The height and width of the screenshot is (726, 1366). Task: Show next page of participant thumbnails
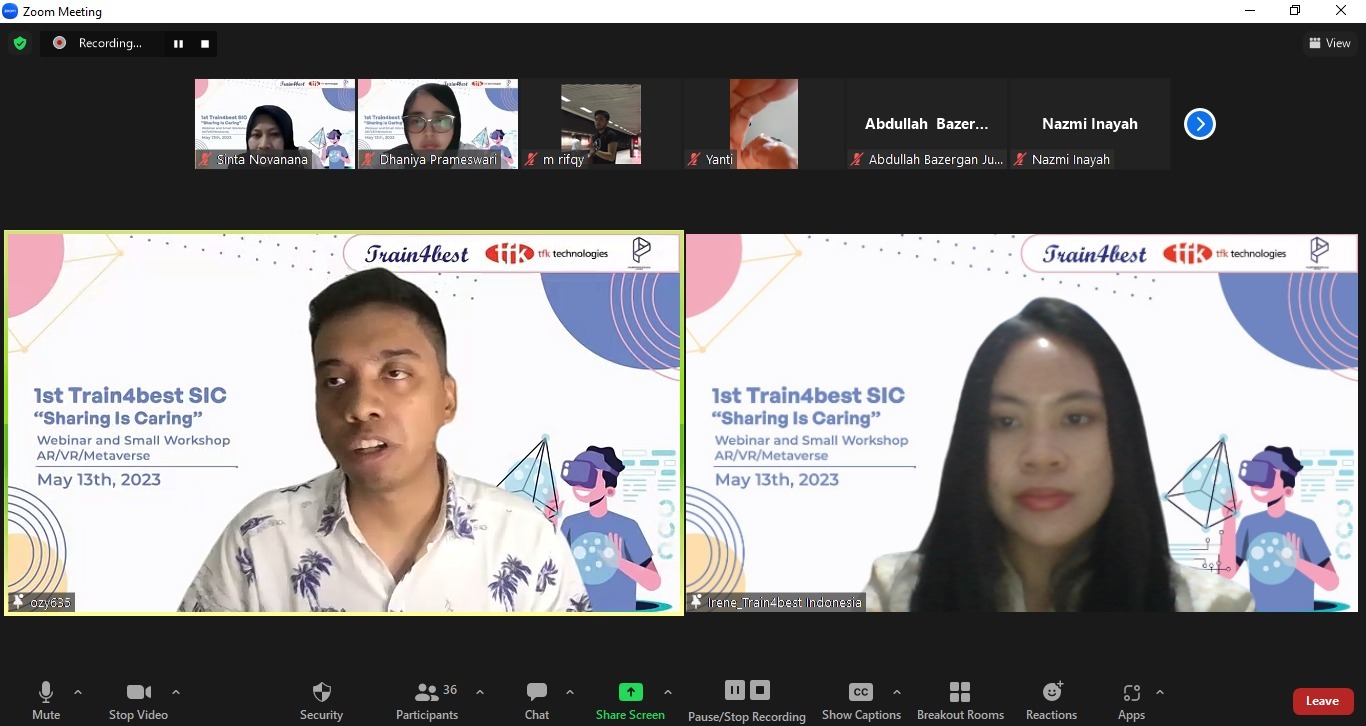(1199, 124)
